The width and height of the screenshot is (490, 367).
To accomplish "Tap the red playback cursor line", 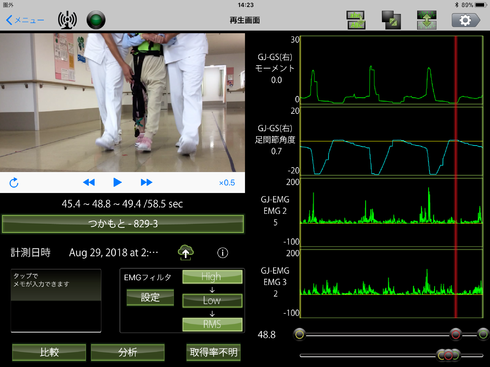I will (456, 177).
